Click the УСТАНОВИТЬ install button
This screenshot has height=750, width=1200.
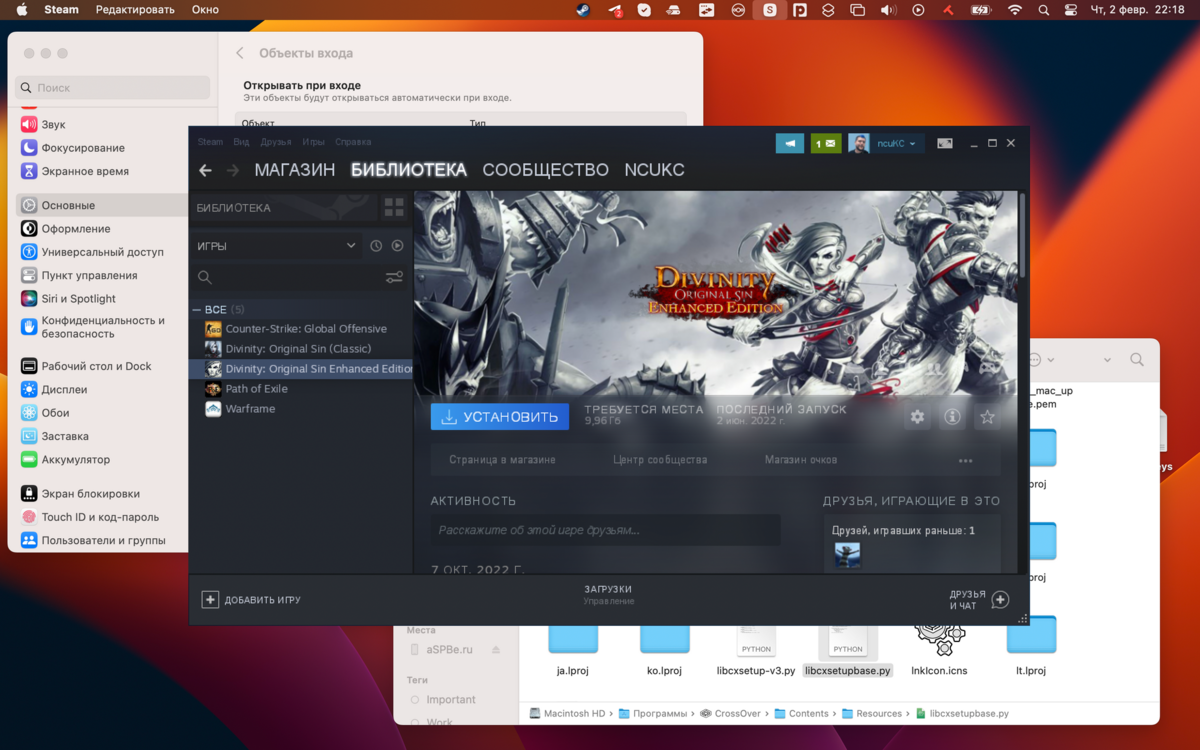click(500, 417)
